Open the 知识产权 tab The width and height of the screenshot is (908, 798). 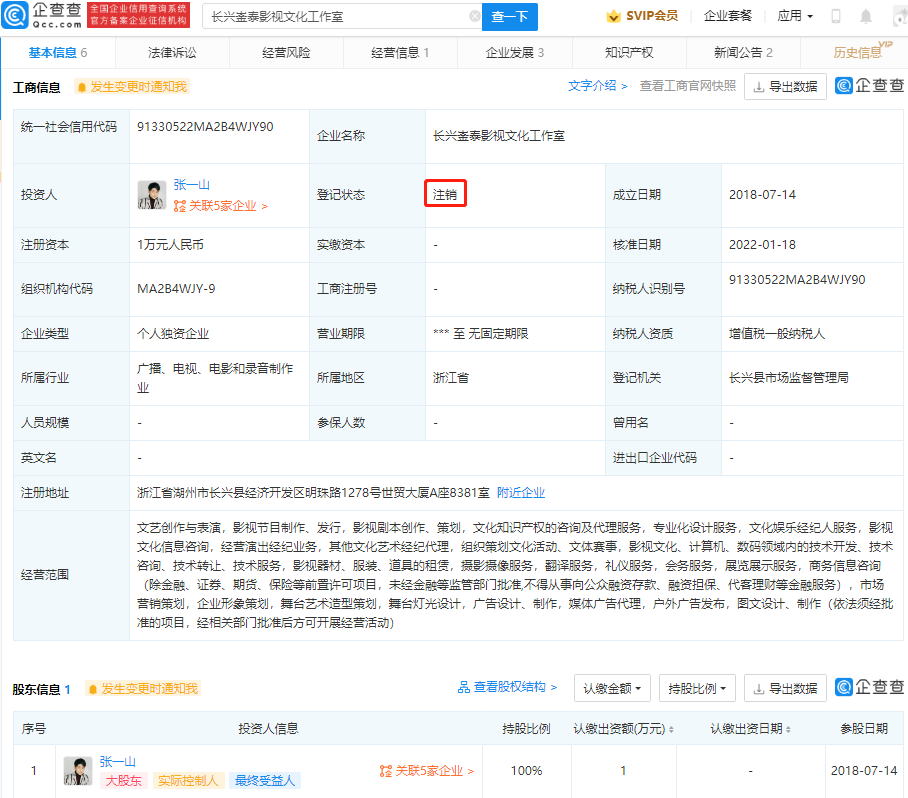[x=629, y=53]
